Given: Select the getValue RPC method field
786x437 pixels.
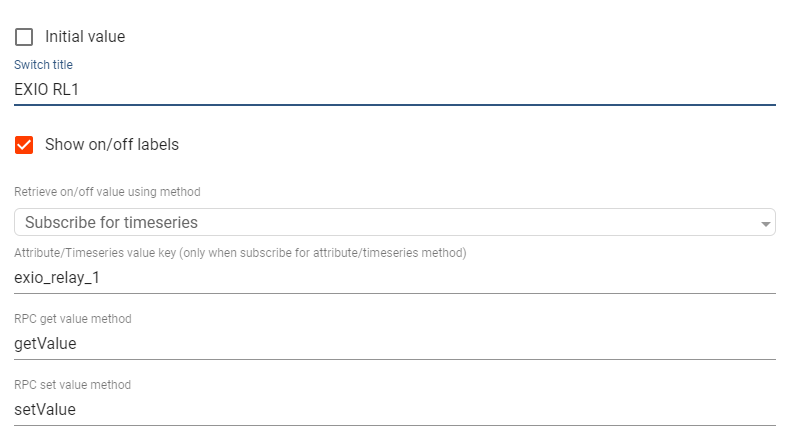Looking at the screenshot, I should (x=395, y=344).
